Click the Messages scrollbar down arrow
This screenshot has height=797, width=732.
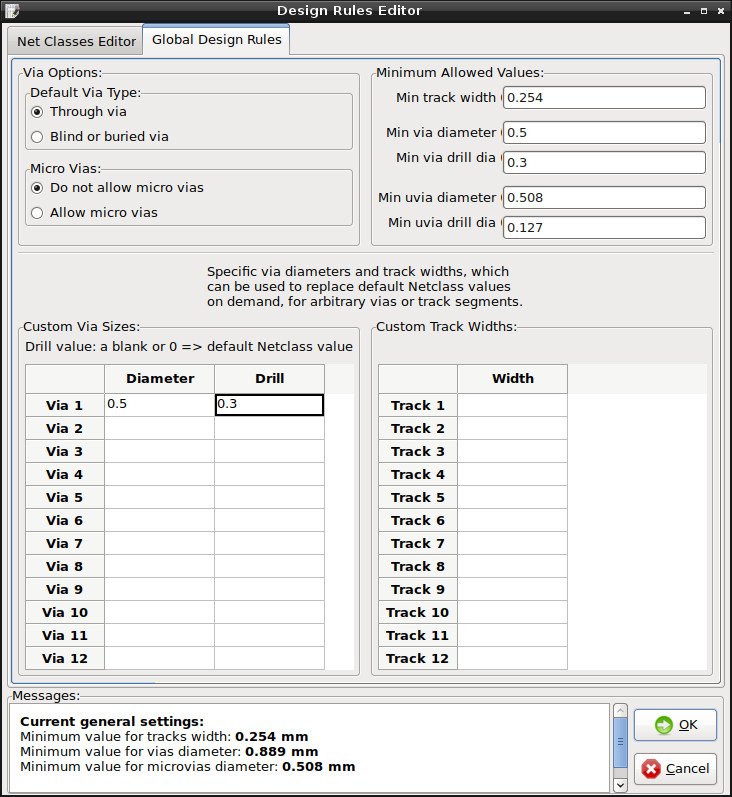(620, 785)
